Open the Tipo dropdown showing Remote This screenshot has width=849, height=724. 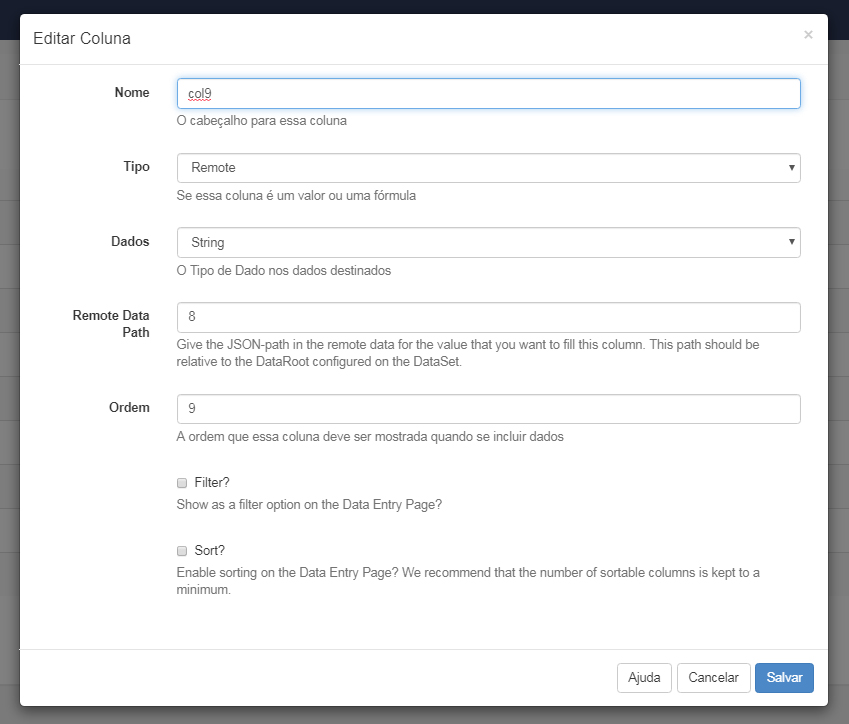(x=488, y=168)
